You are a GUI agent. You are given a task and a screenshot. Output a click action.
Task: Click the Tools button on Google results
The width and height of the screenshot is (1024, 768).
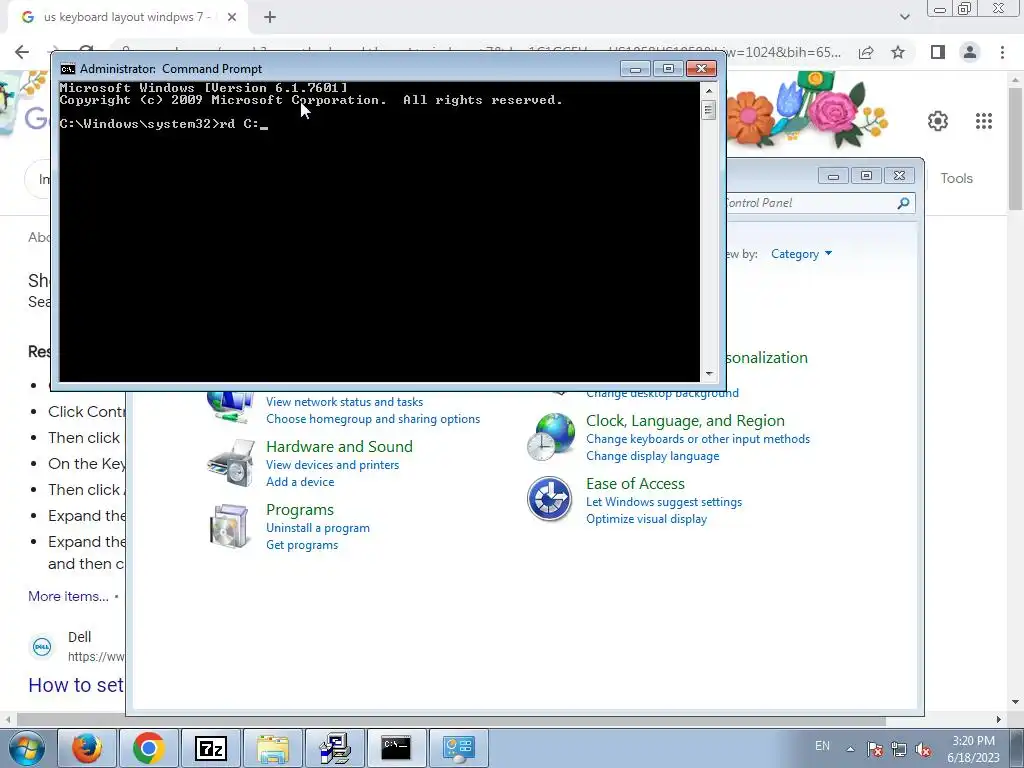click(956, 178)
